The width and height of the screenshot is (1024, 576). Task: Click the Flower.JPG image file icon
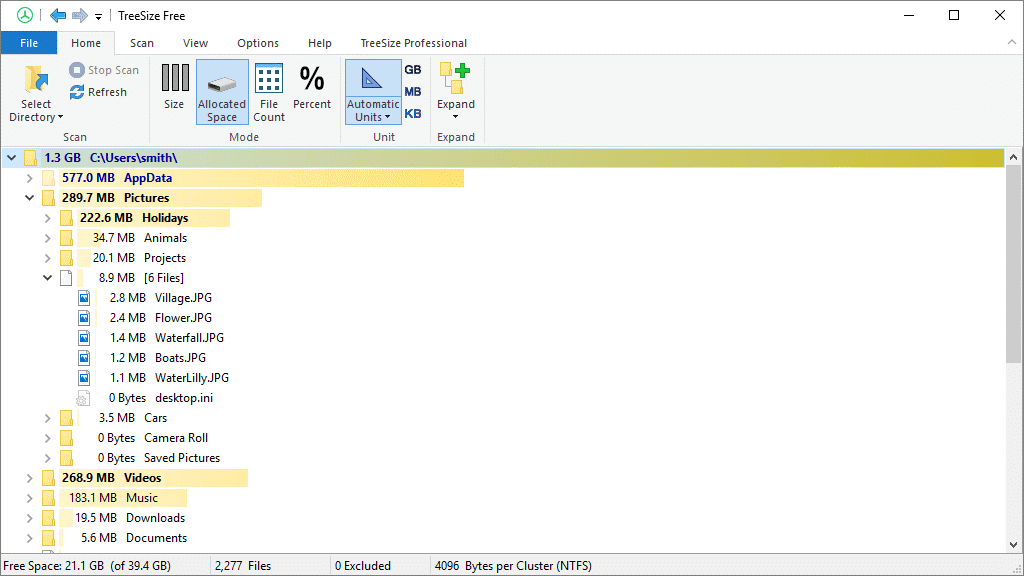pyautogui.click(x=84, y=318)
